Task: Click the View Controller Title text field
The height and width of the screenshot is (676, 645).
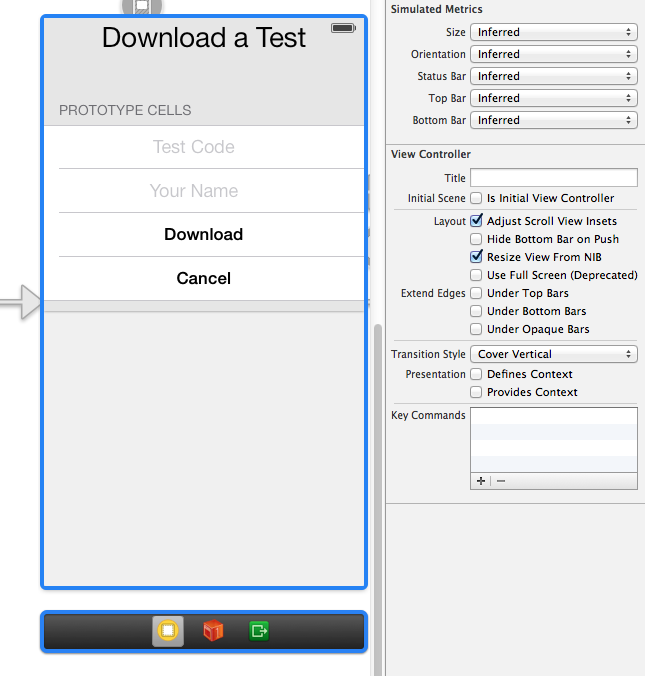Action: pos(553,178)
